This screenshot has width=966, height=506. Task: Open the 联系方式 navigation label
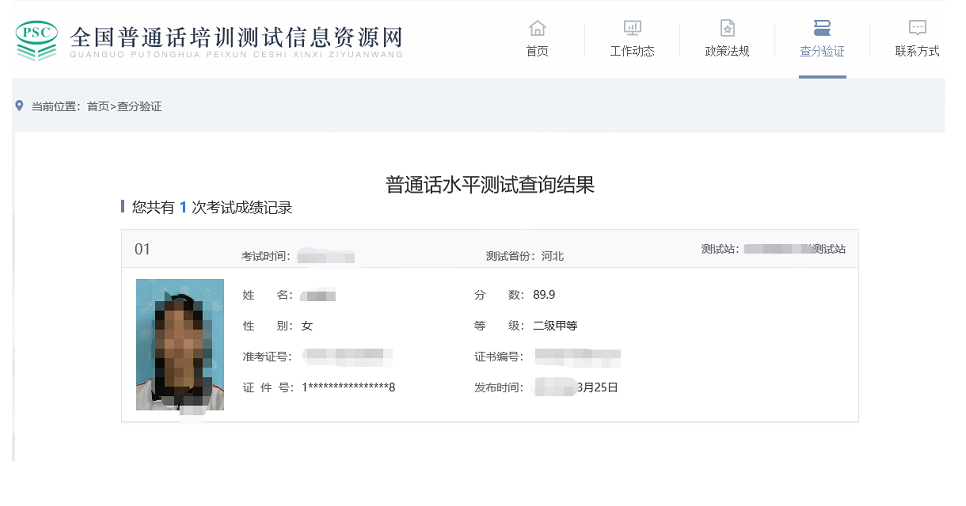tap(917, 51)
